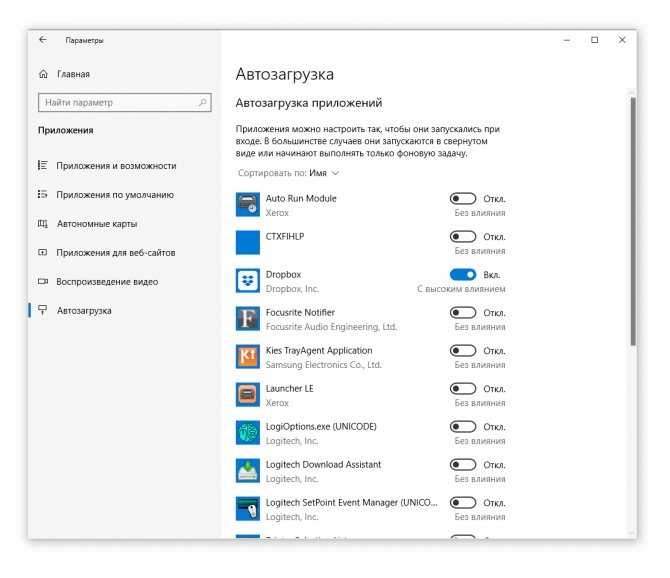The width and height of the screenshot is (670, 578).
Task: Minimize the Параметры window
Action: pos(567,40)
